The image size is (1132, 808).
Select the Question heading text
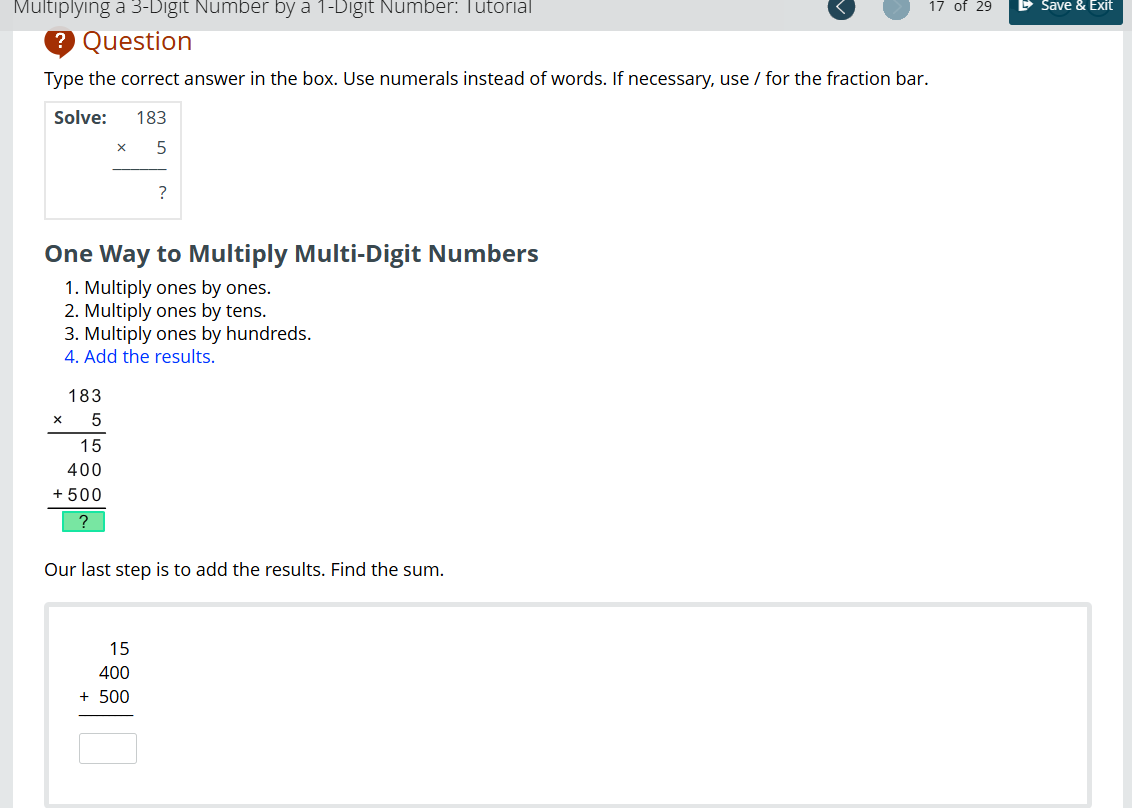(137, 41)
